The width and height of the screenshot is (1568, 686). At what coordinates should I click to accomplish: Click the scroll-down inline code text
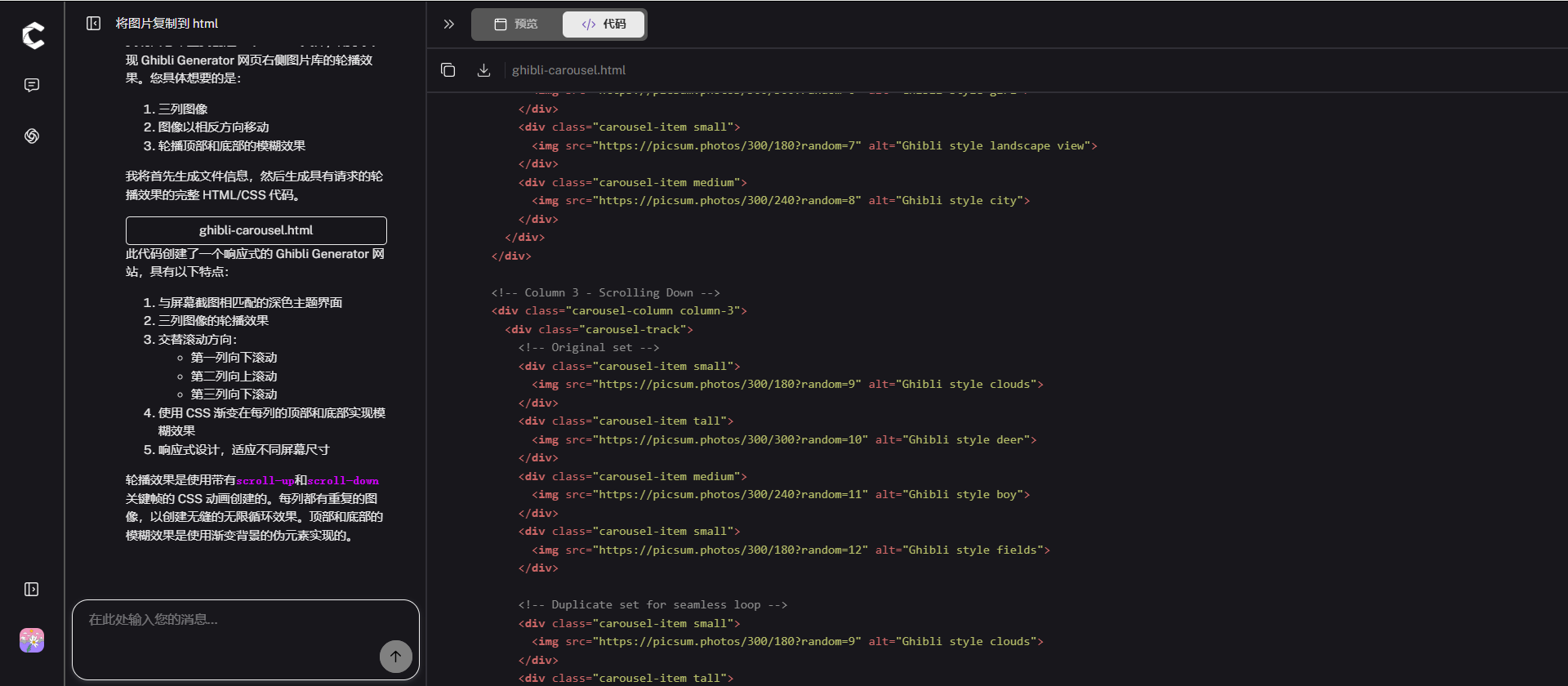tap(343, 481)
